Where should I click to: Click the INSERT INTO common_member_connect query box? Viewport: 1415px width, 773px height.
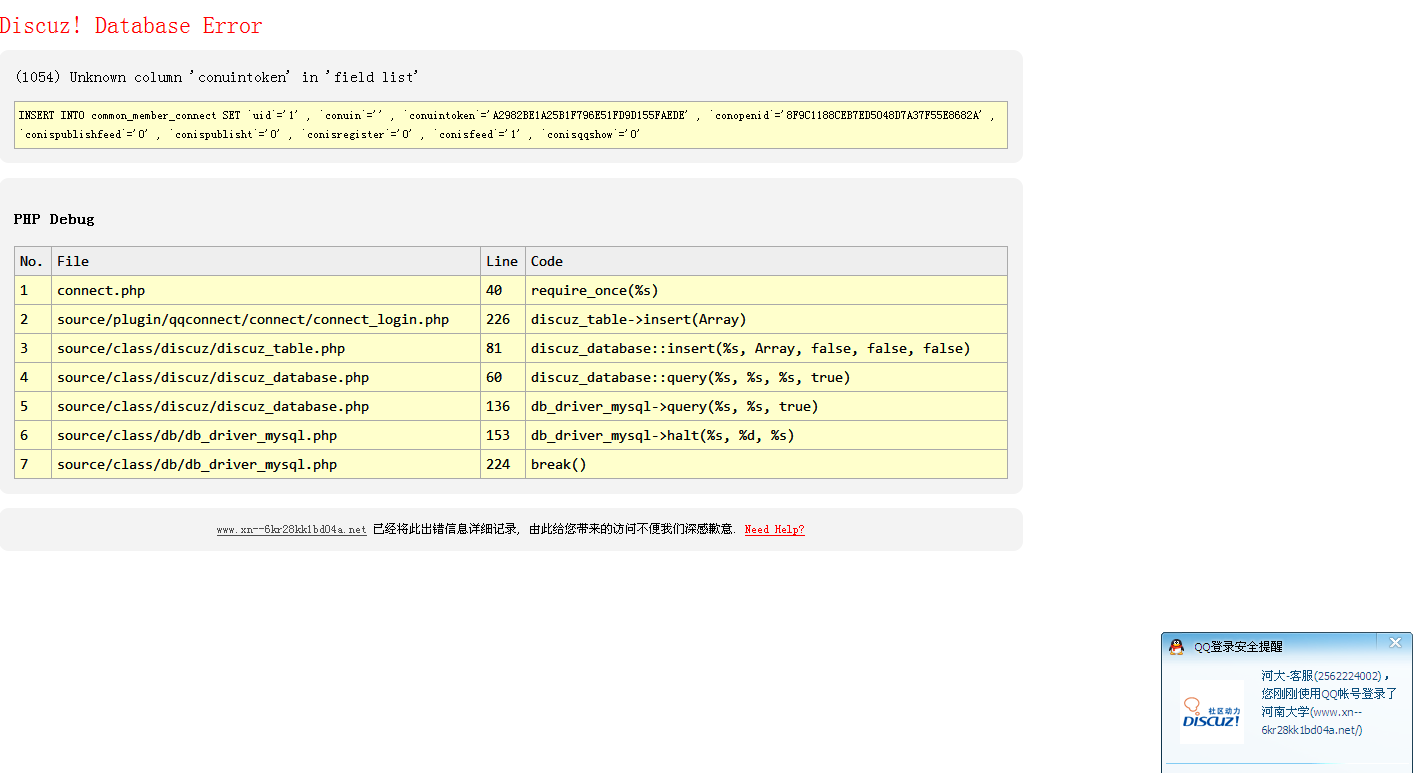(x=511, y=125)
